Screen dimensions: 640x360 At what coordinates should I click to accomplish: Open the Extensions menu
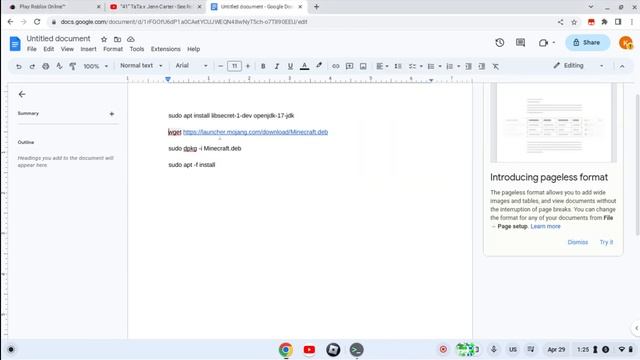tap(165, 49)
